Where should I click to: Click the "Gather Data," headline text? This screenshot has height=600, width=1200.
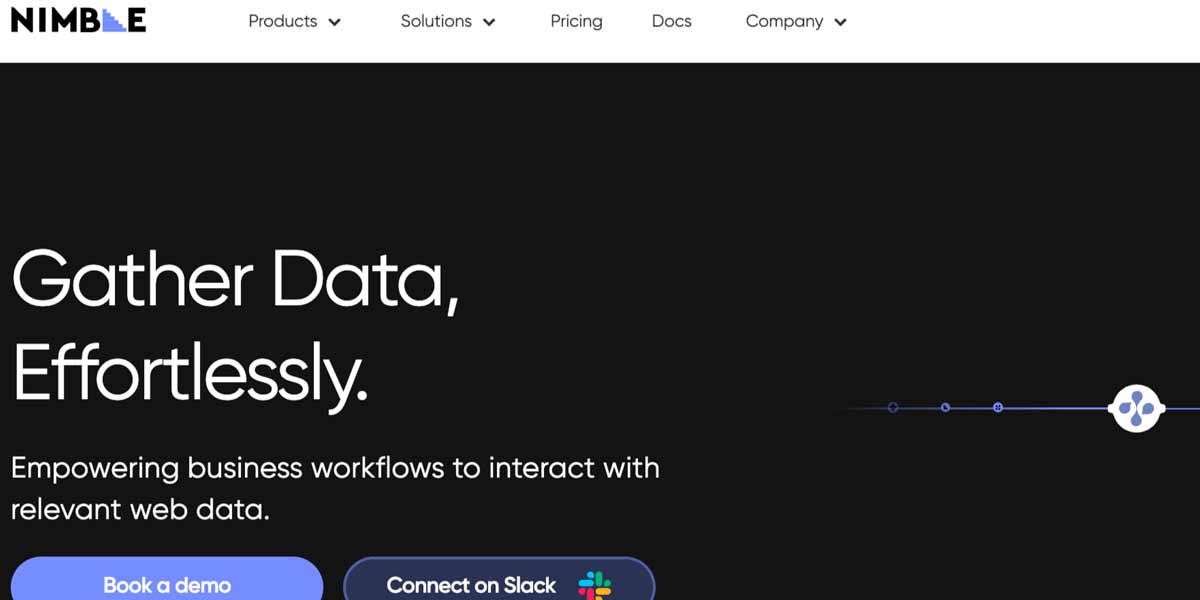click(x=235, y=278)
